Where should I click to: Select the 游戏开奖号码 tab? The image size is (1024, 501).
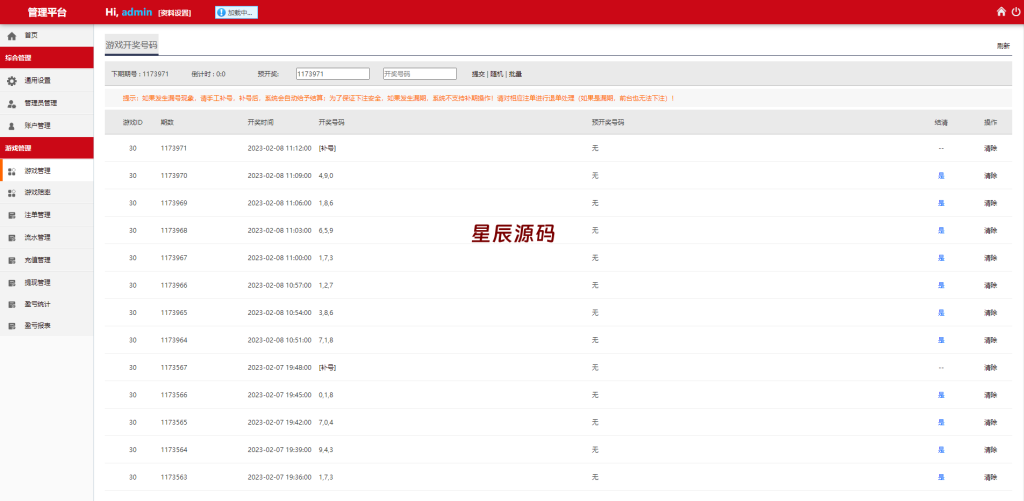click(x=131, y=46)
